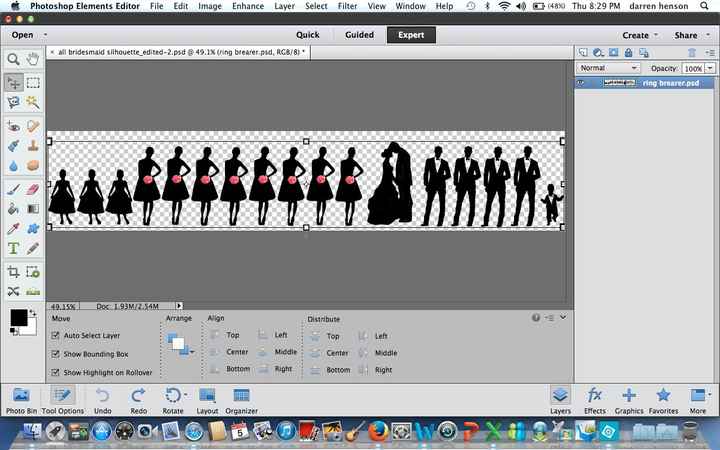Select the Recompose tool

pyautogui.click(x=33, y=272)
